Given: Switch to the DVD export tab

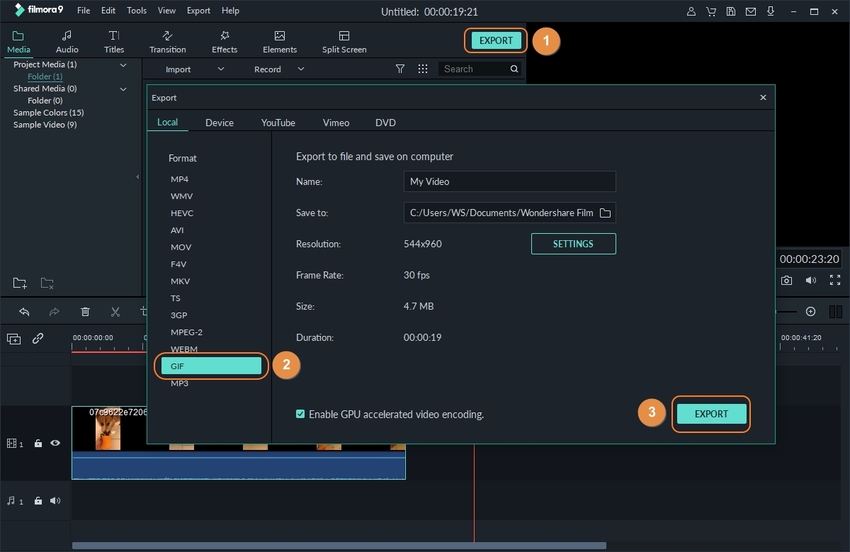Looking at the screenshot, I should (385, 123).
